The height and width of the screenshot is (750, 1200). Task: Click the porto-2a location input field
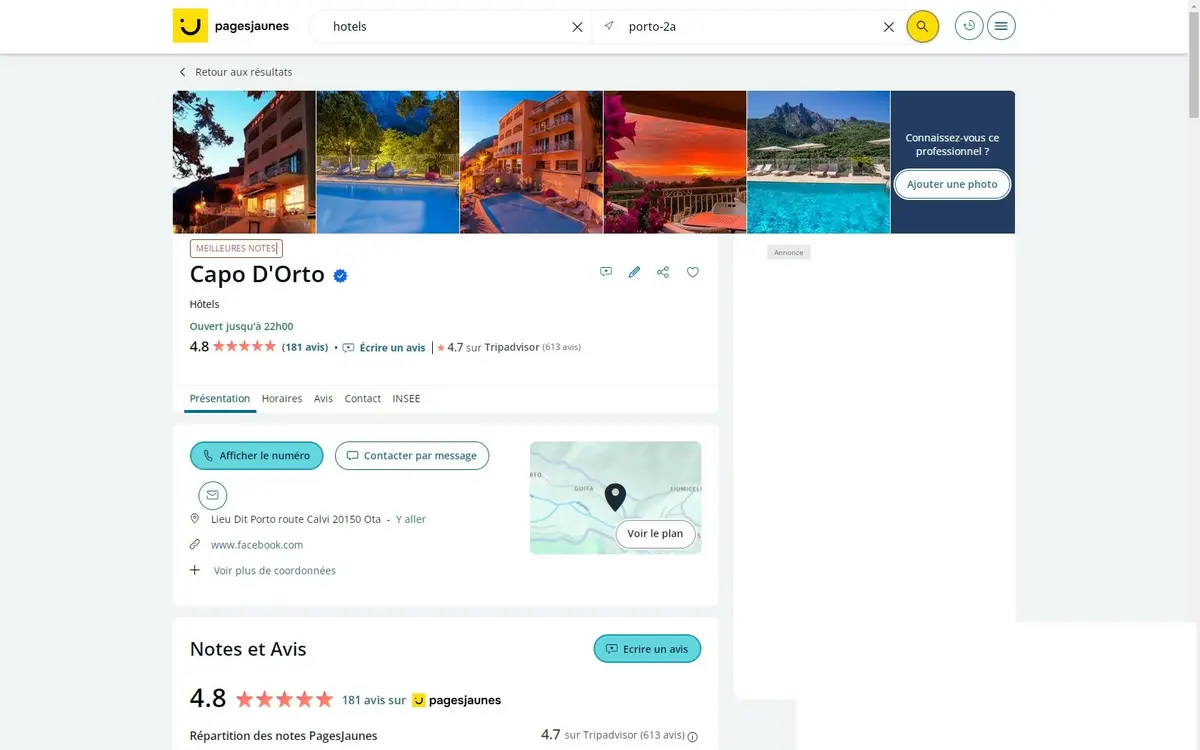[x=750, y=27]
